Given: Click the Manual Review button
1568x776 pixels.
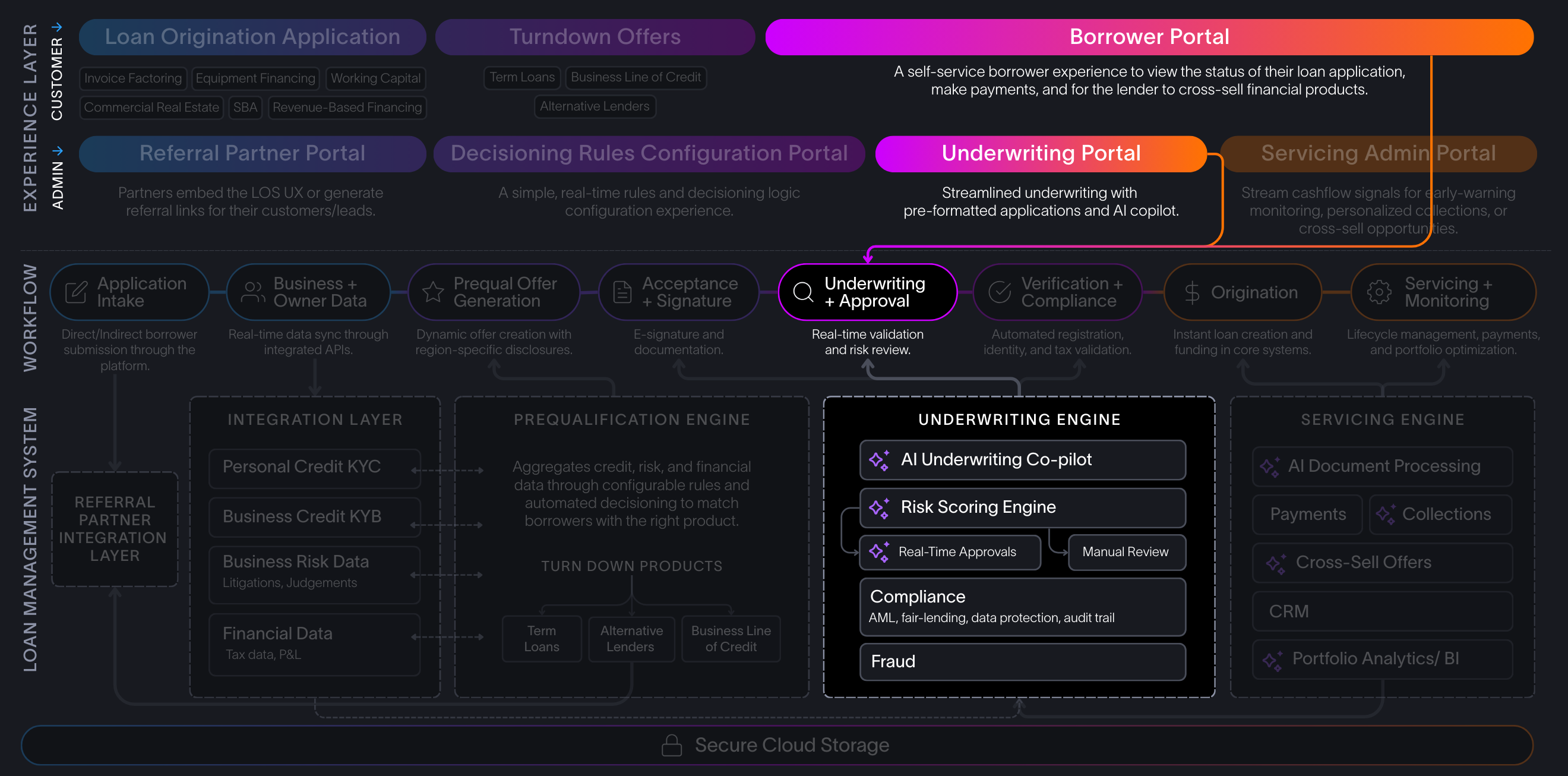Looking at the screenshot, I should coord(1126,552).
